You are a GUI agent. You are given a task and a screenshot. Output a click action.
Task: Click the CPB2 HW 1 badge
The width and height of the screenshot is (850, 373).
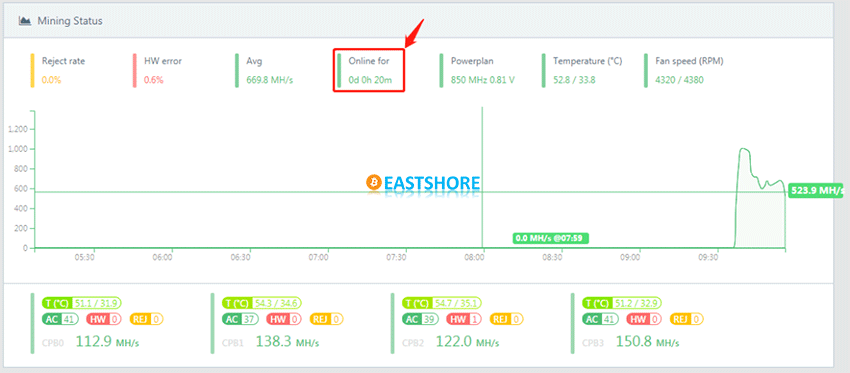click(x=464, y=319)
